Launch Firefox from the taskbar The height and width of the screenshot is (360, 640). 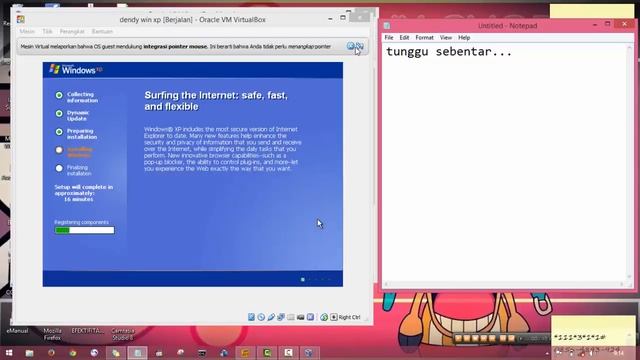click(51, 353)
